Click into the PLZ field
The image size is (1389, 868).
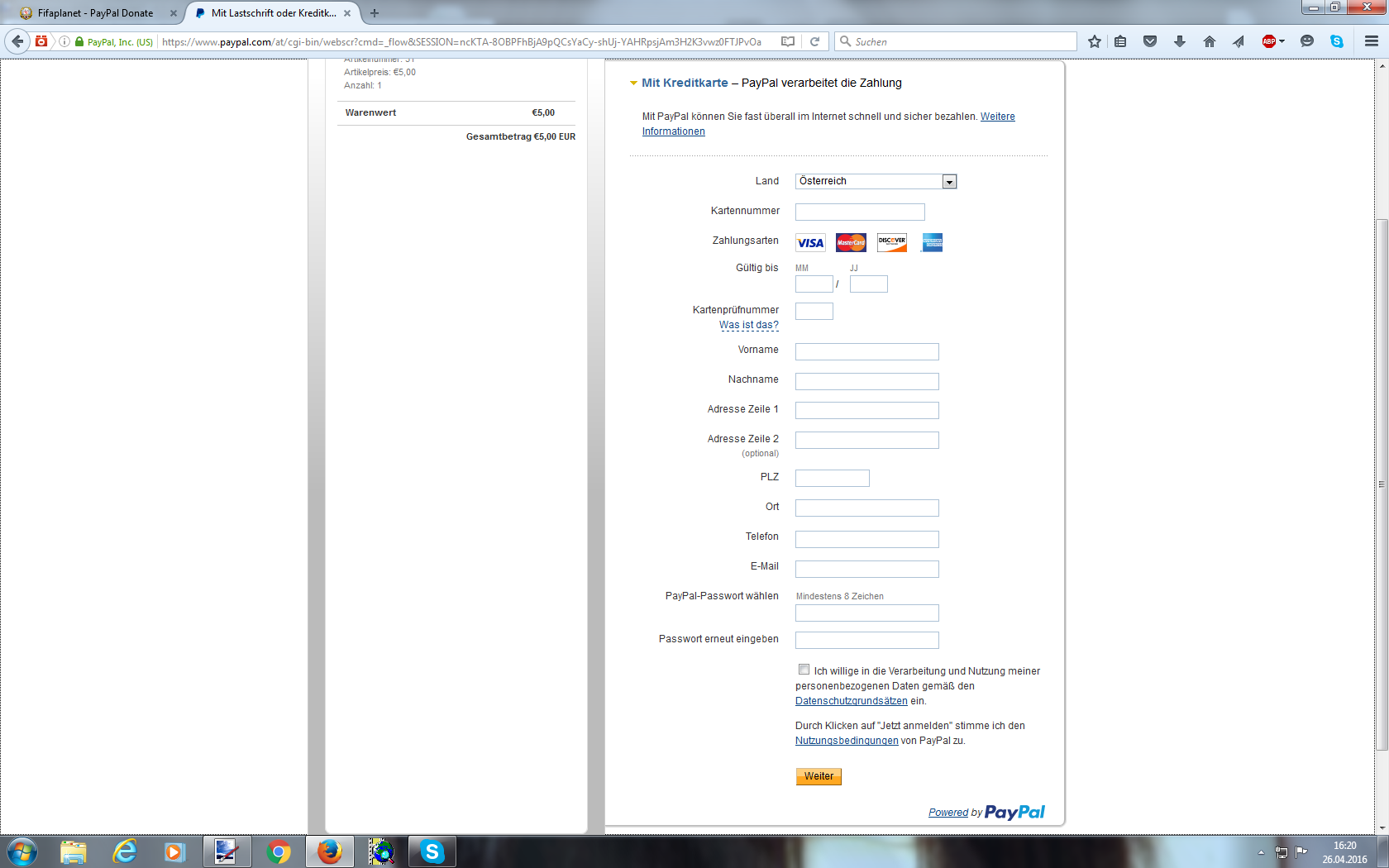click(x=833, y=478)
